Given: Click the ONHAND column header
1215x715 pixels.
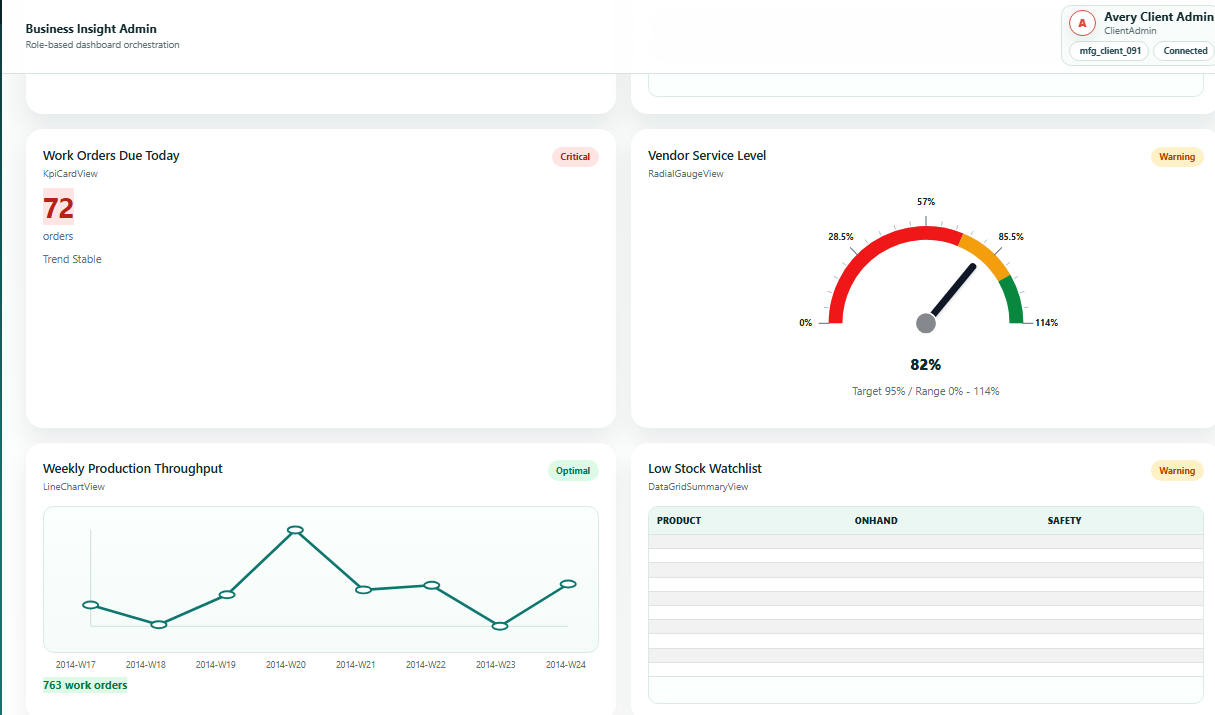Looking at the screenshot, I should click(x=876, y=521).
